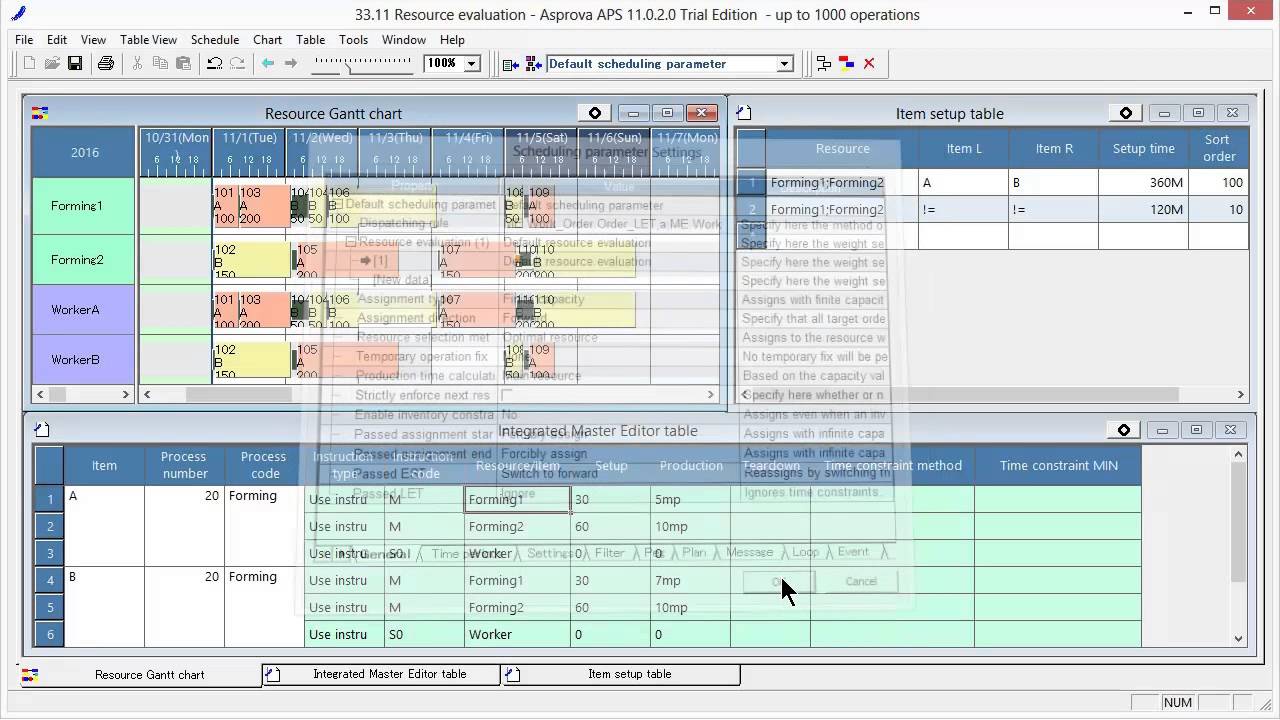Open the Tools menu
This screenshot has width=1280, height=720.
tap(353, 39)
